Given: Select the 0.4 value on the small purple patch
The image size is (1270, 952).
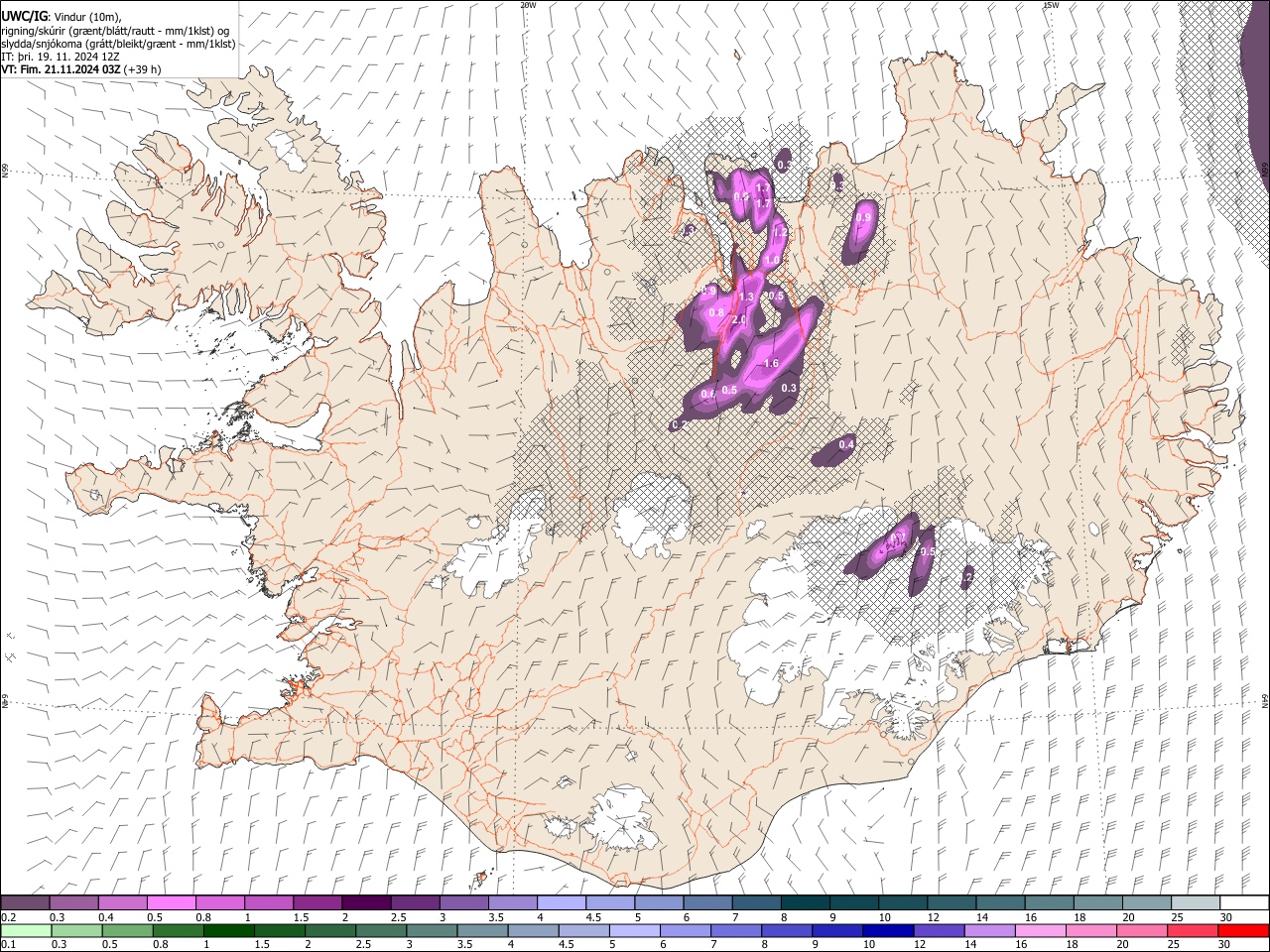Looking at the screenshot, I should tap(846, 444).
